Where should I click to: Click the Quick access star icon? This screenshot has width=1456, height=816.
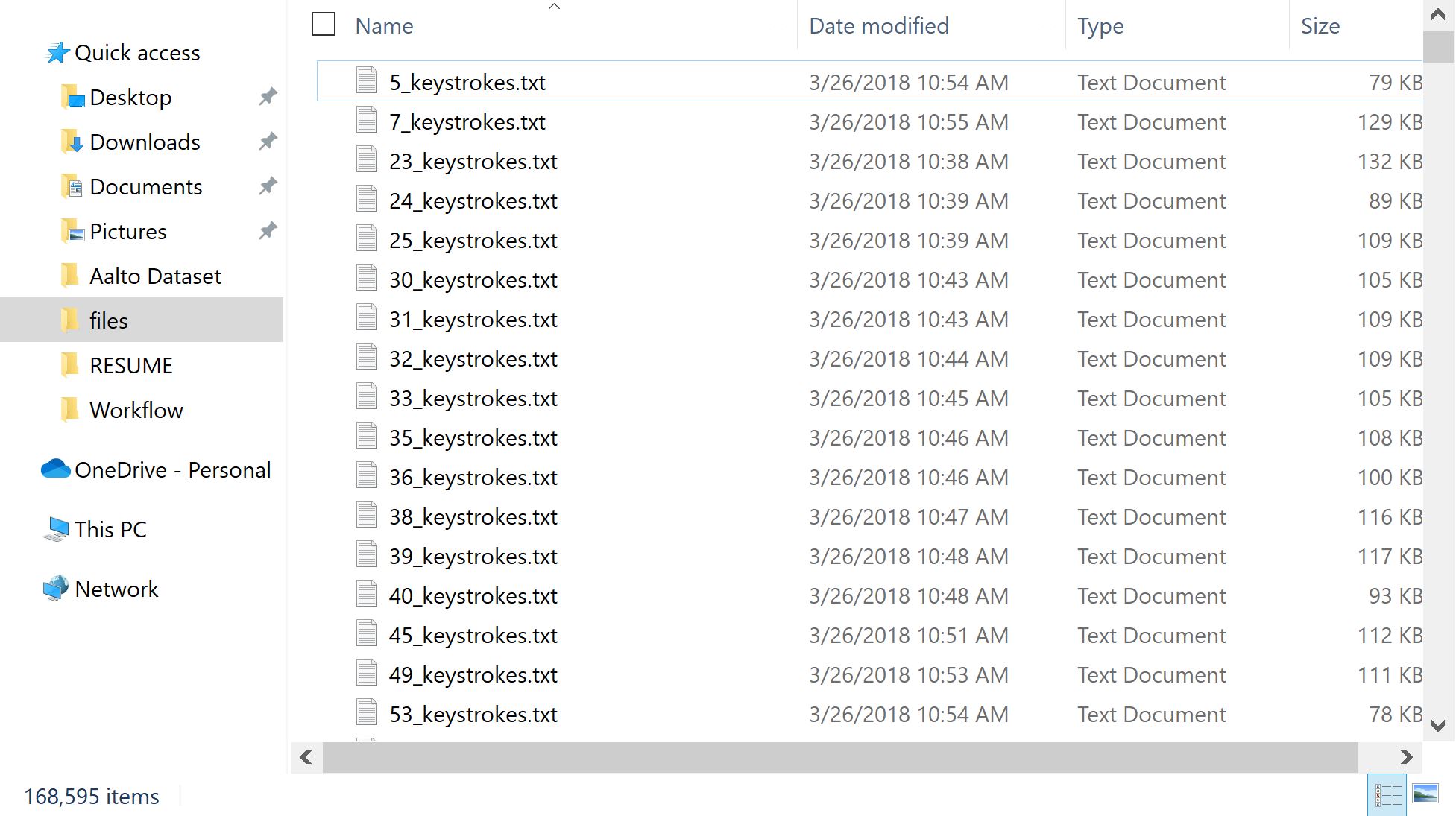58,53
